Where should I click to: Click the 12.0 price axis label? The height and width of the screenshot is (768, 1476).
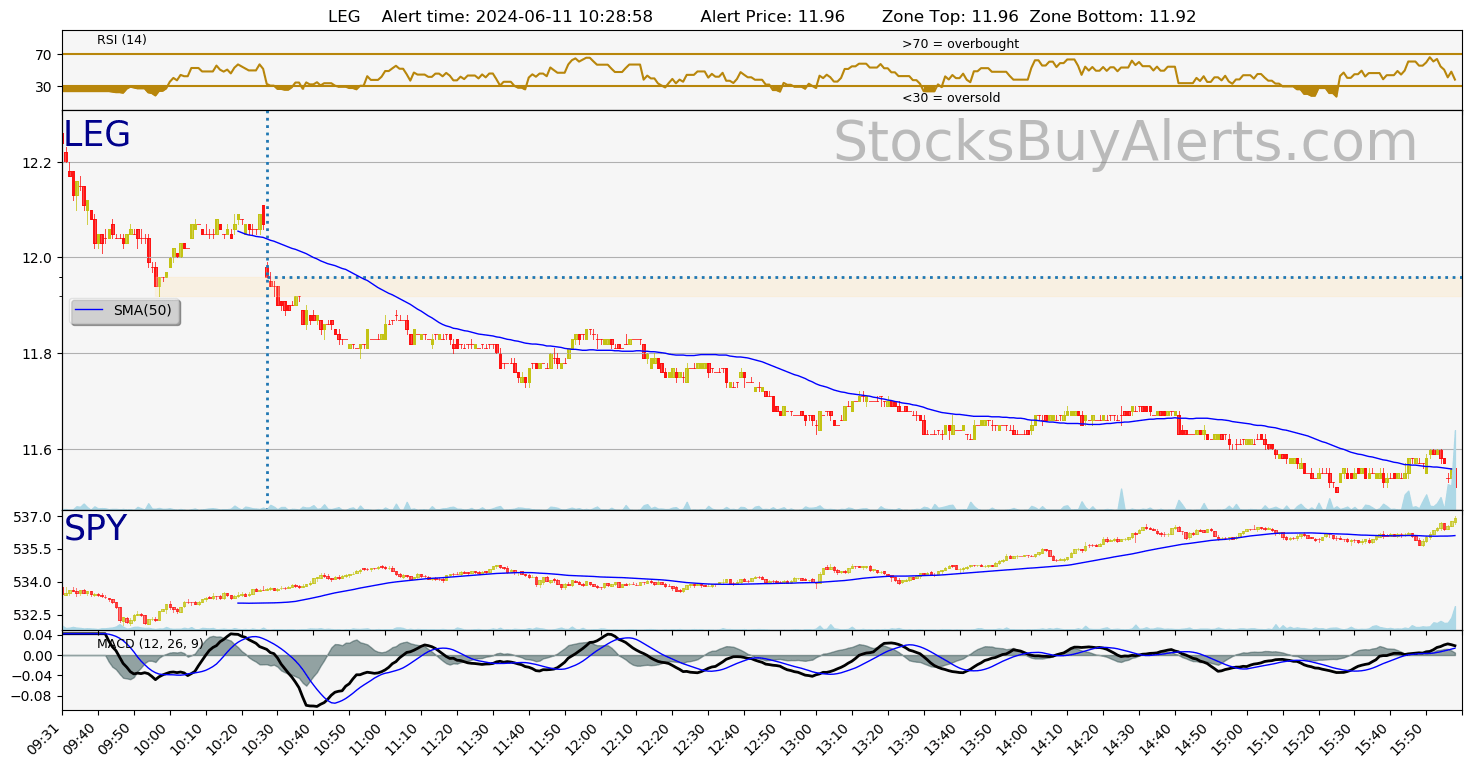tap(36, 258)
